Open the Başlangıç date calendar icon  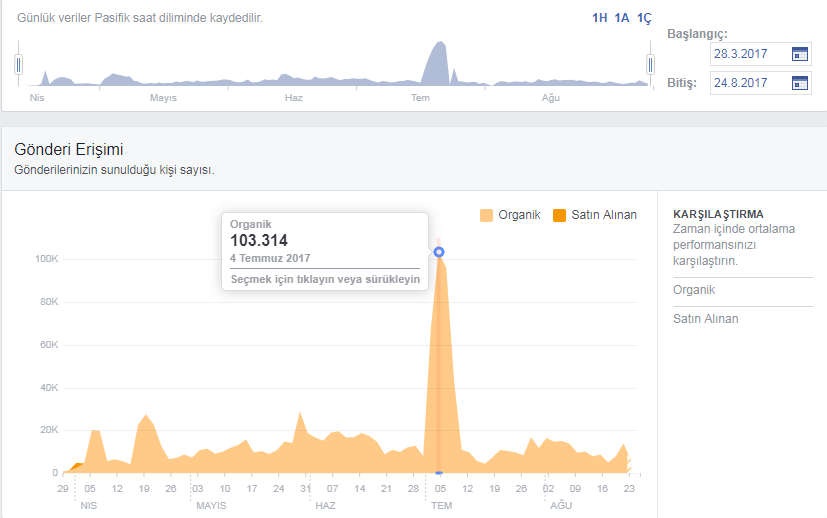800,54
